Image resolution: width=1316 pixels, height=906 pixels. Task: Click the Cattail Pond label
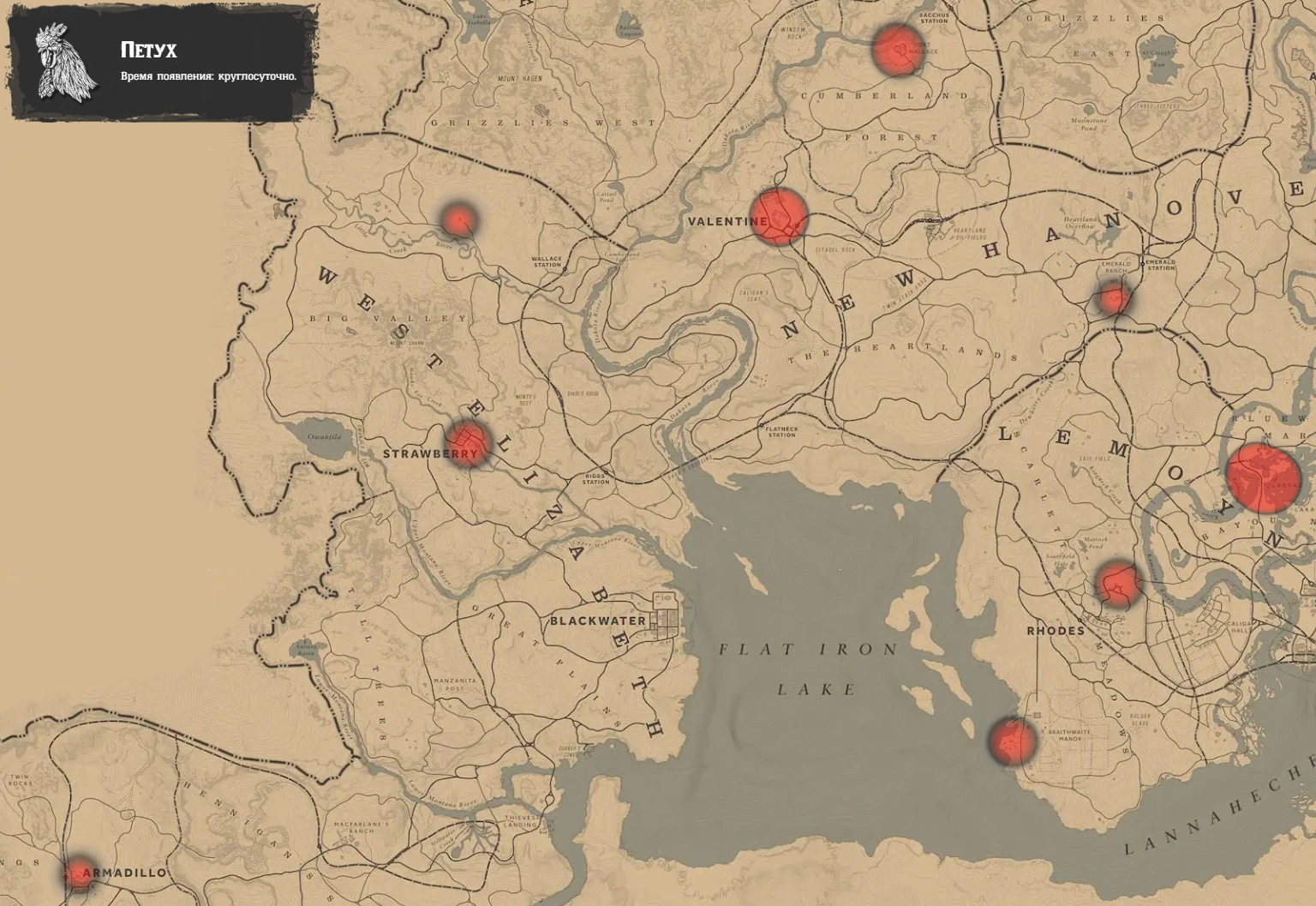[607, 197]
